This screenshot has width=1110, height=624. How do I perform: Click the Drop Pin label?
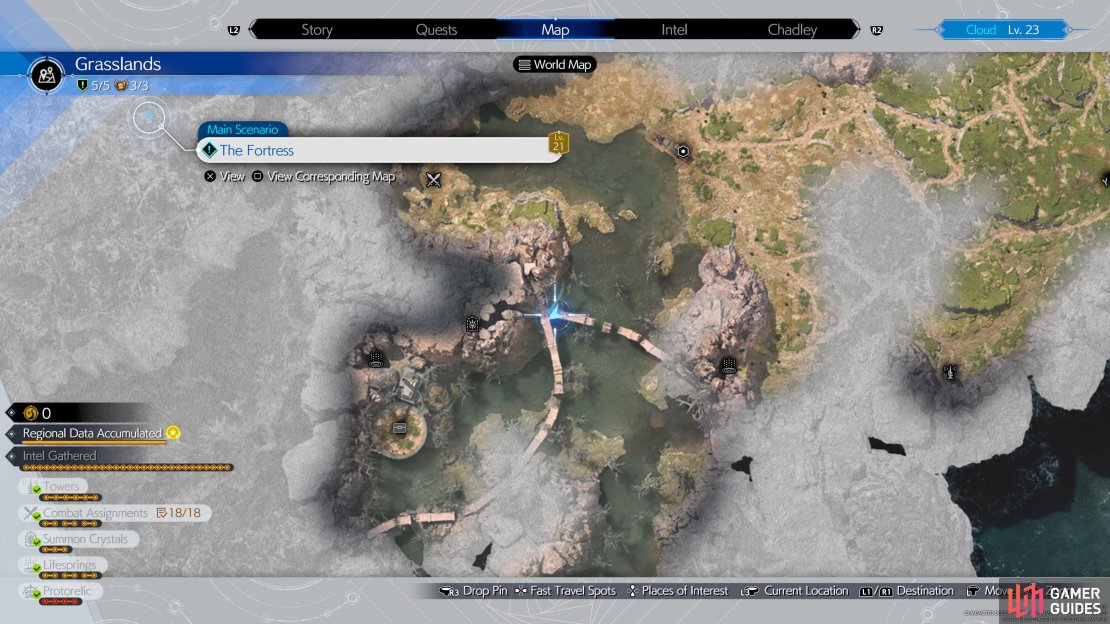tap(485, 591)
